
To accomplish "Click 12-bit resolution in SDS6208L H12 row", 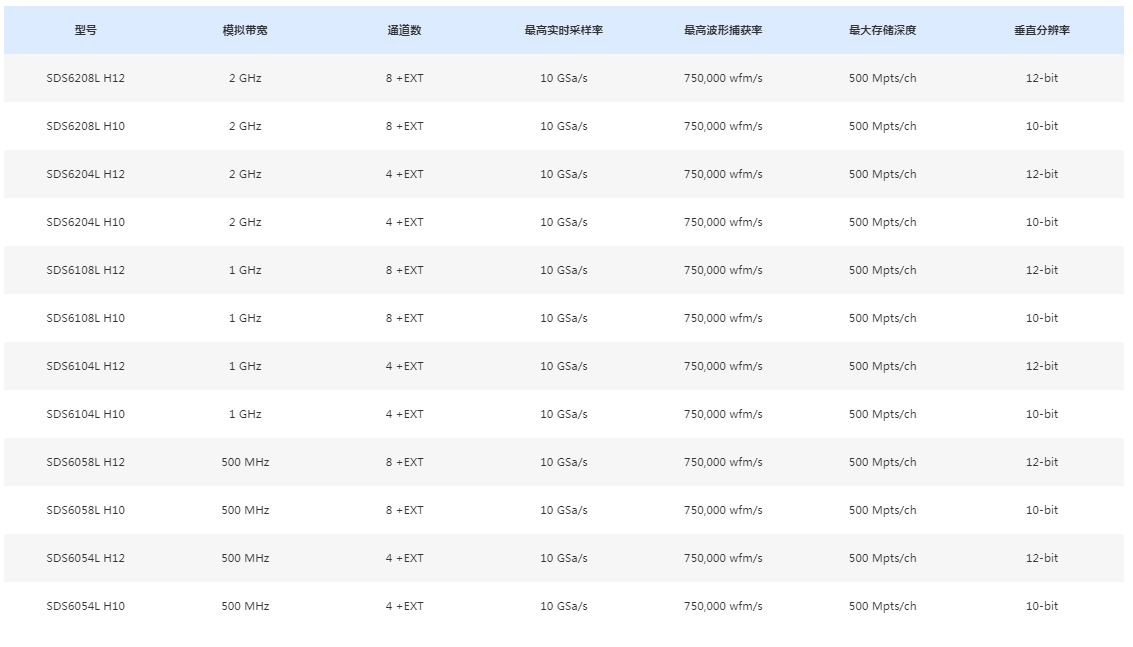I will tap(1042, 78).
